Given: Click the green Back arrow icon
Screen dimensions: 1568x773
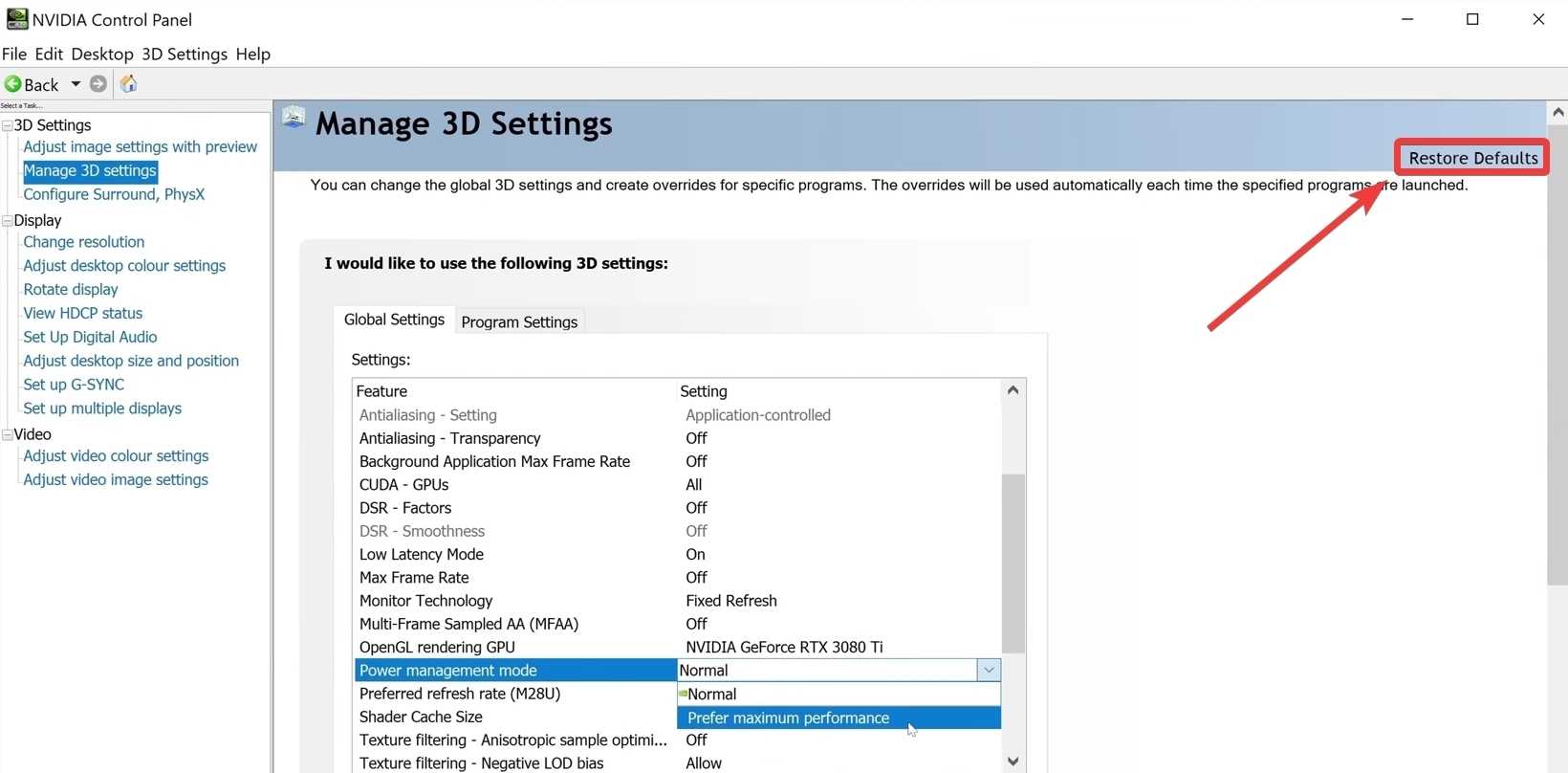Looking at the screenshot, I should (13, 84).
